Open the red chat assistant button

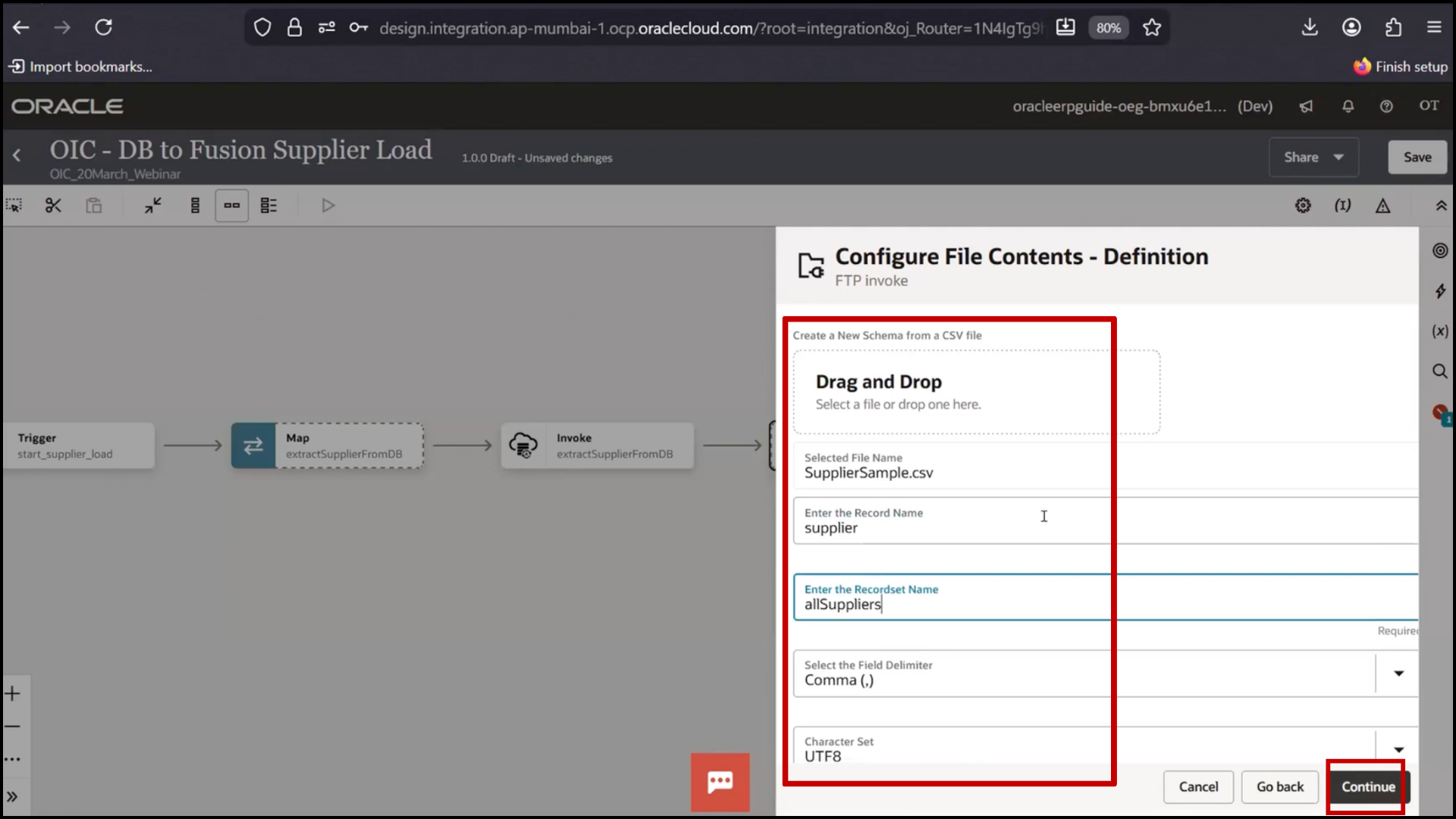(x=720, y=782)
